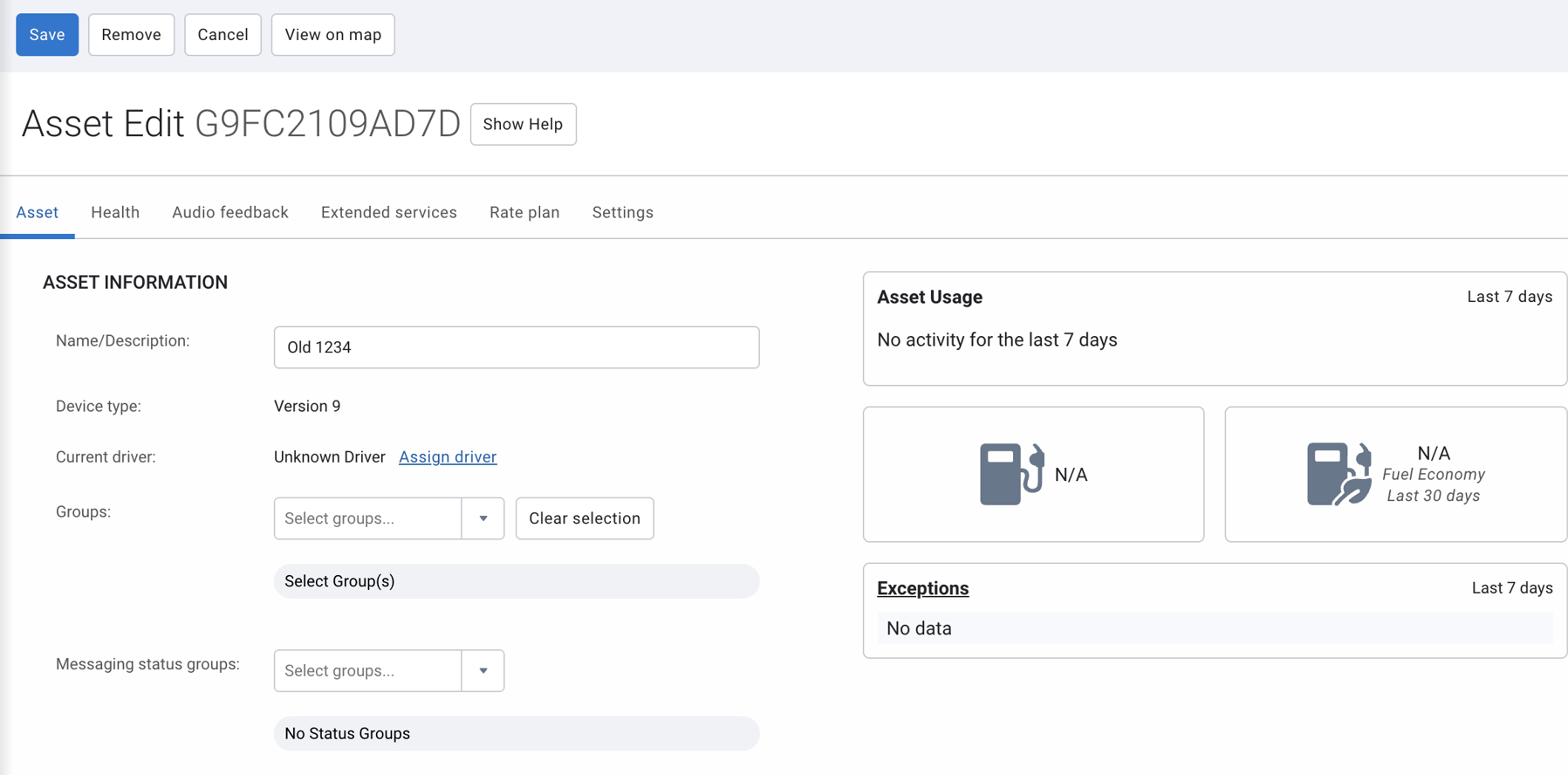Click the 'Fuel Economy' label
Screen dimensions: 1568x775
[1434, 474]
